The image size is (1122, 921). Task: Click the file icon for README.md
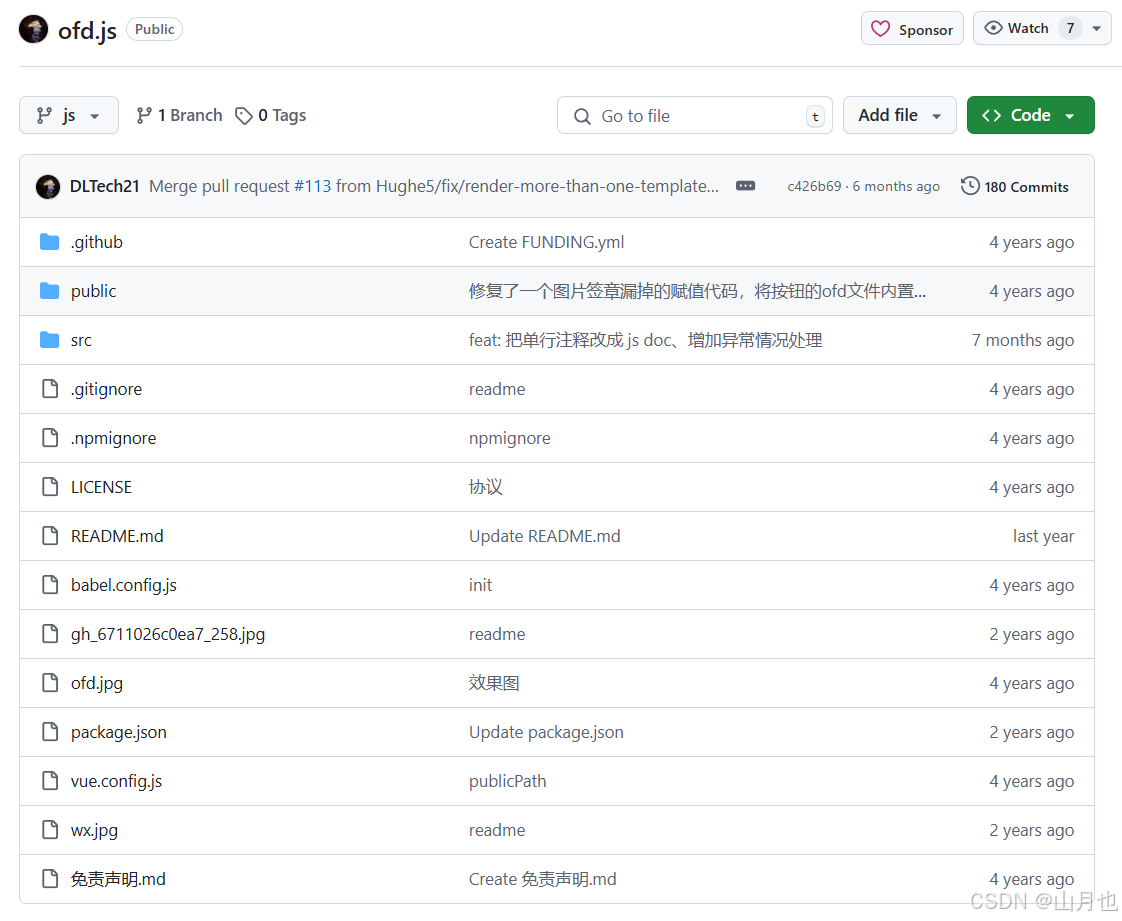[x=50, y=536]
